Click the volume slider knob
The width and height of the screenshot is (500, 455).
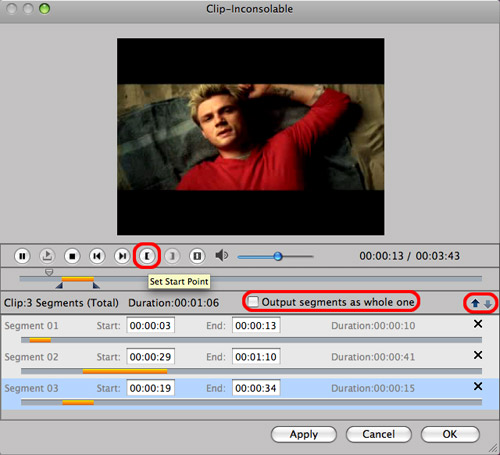278,256
